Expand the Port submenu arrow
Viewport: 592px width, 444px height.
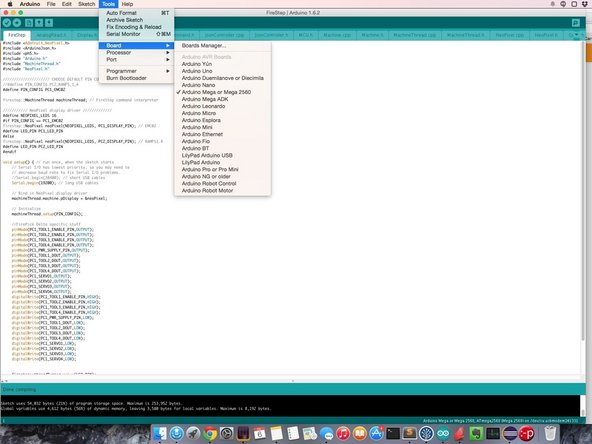[x=168, y=60]
